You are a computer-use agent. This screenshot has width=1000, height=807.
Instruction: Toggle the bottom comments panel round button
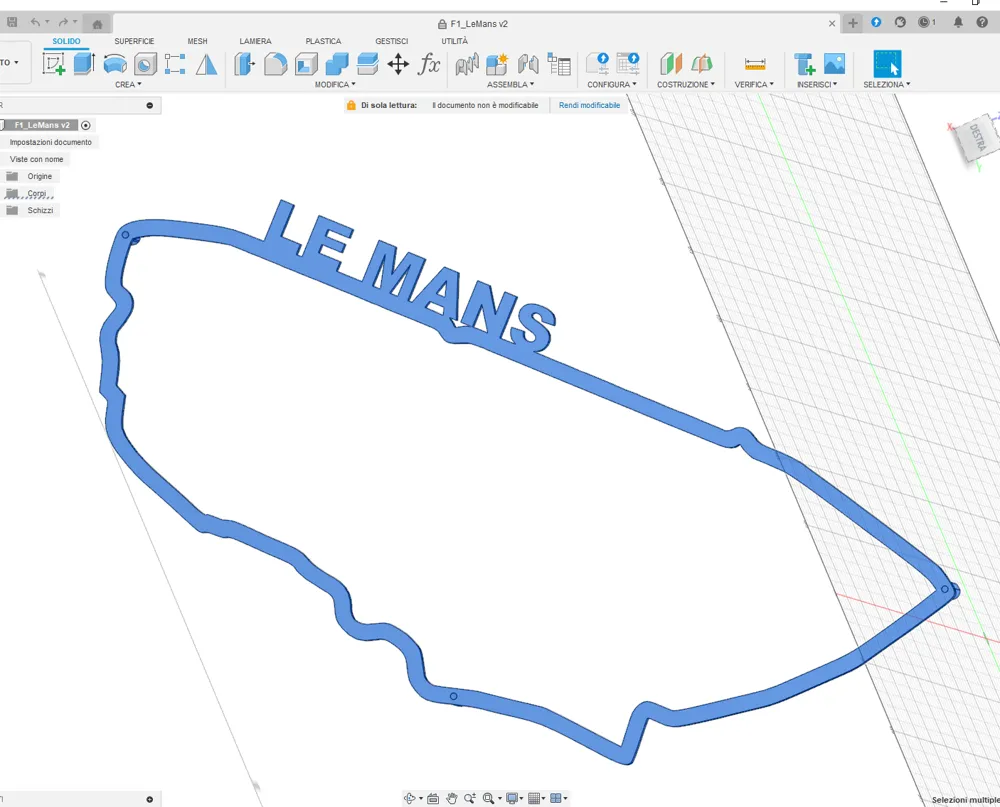(x=150, y=799)
